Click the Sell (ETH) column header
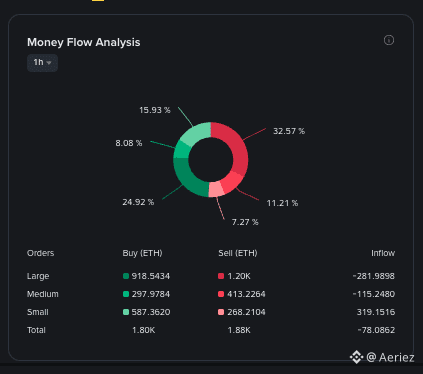The width and height of the screenshot is (423, 374). (238, 253)
